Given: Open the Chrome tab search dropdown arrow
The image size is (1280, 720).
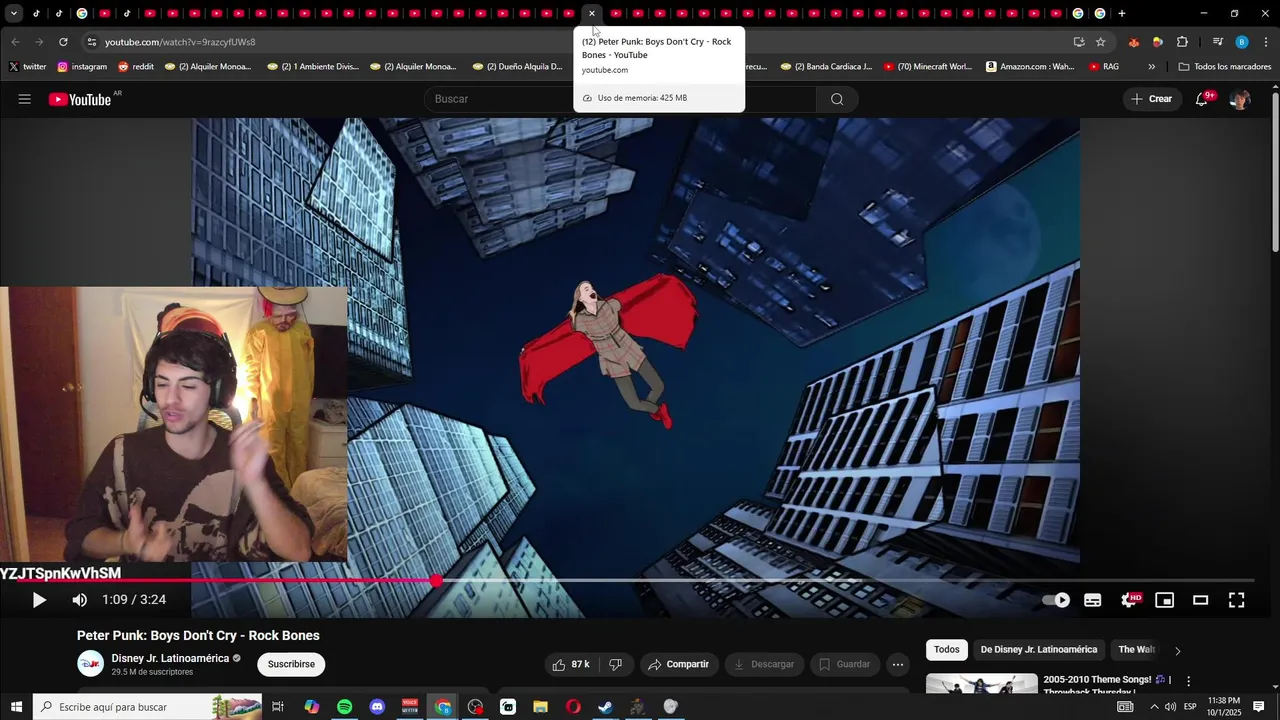Looking at the screenshot, I should pyautogui.click(x=14, y=14).
